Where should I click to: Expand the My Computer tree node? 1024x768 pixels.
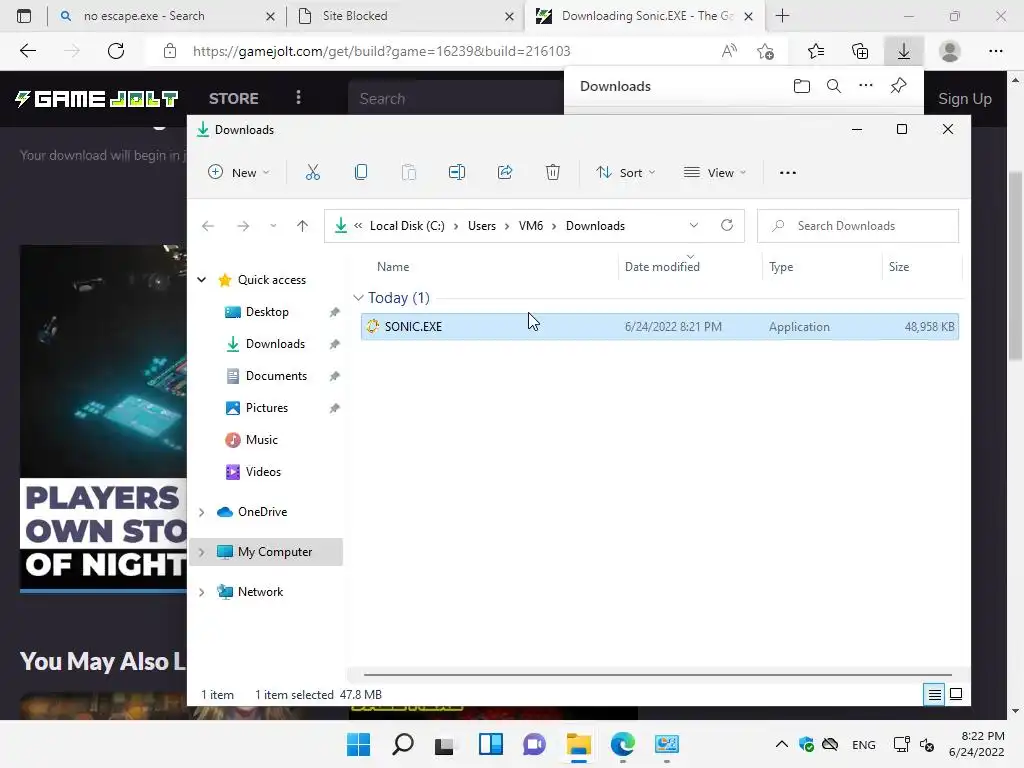pyautogui.click(x=202, y=552)
